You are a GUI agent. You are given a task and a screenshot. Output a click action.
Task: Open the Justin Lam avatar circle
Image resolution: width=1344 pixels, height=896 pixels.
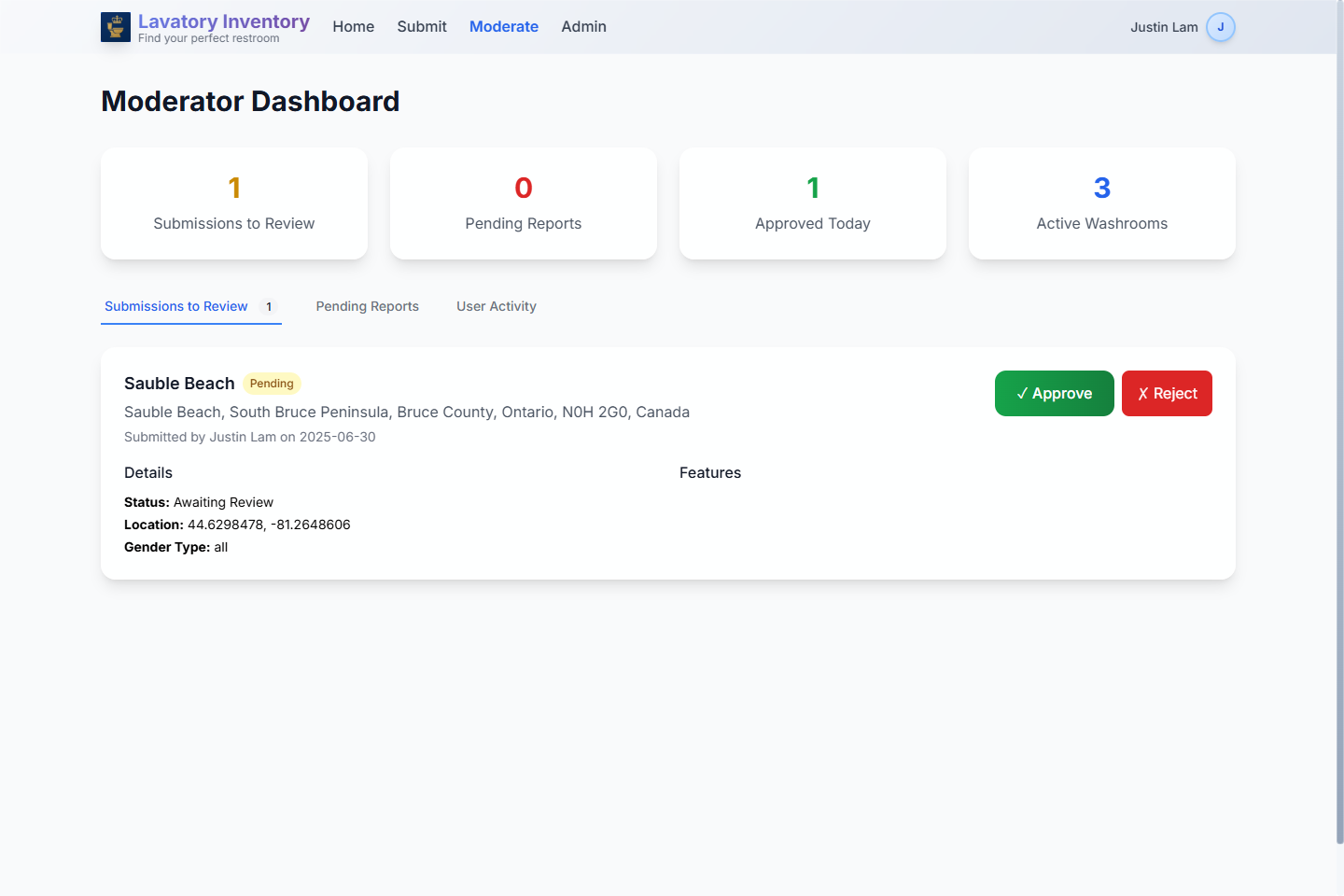[x=1221, y=27]
